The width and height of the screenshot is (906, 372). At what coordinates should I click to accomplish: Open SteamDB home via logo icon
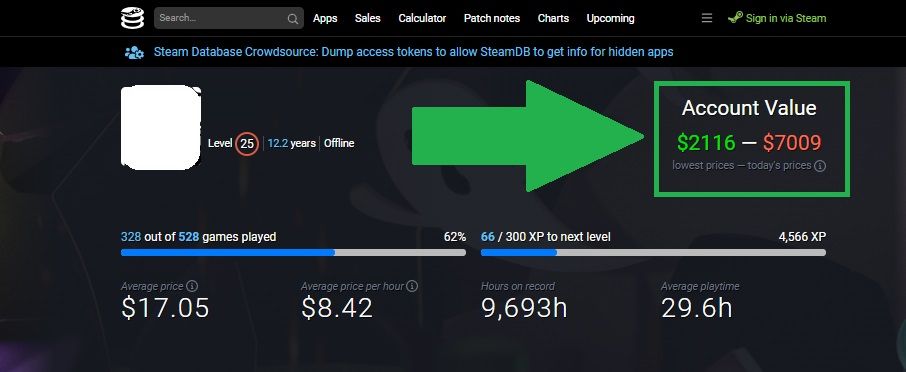[132, 18]
